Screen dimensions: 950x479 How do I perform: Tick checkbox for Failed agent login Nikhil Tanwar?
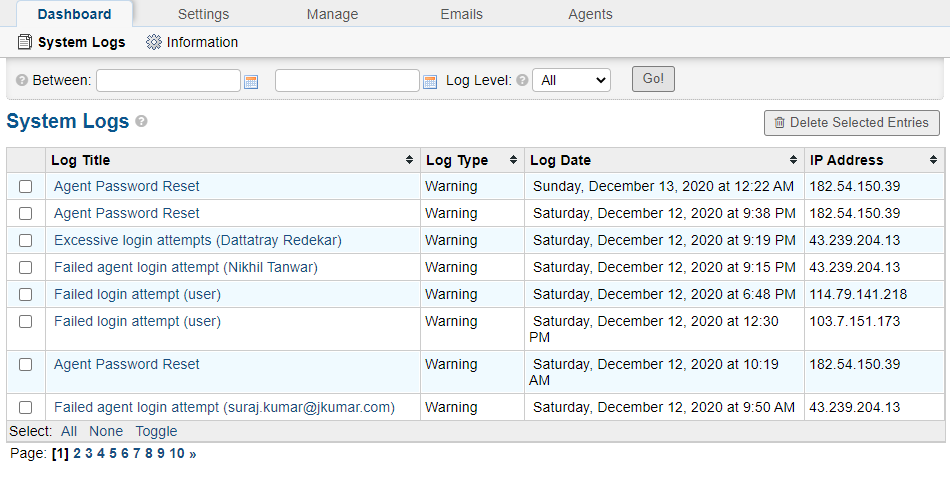click(x=25, y=267)
